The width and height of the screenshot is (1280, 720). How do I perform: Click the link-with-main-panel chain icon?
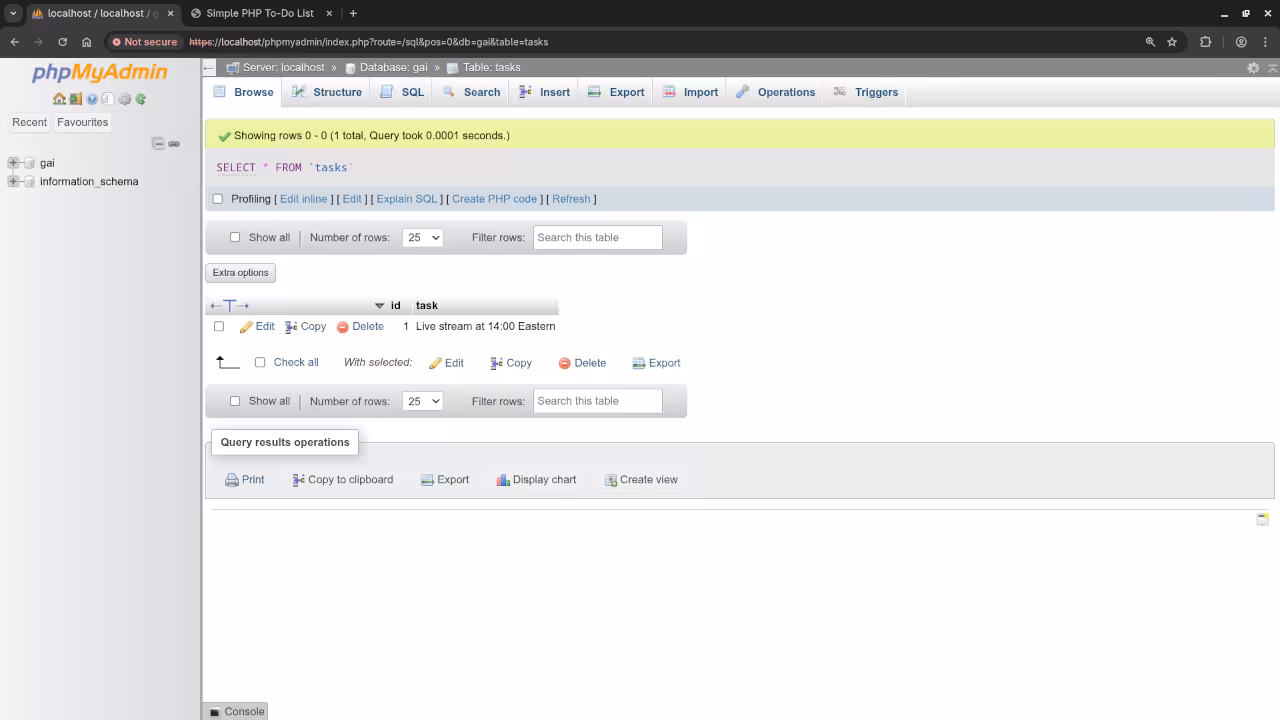click(174, 143)
